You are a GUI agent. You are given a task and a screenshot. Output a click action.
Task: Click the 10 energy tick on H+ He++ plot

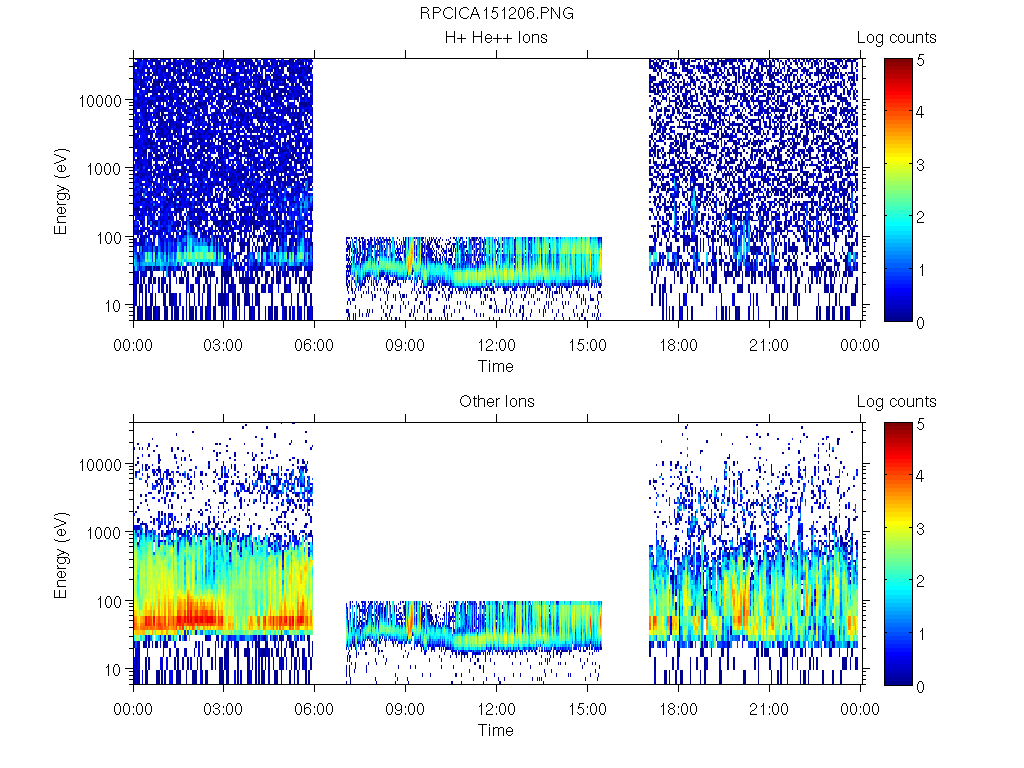[113, 306]
